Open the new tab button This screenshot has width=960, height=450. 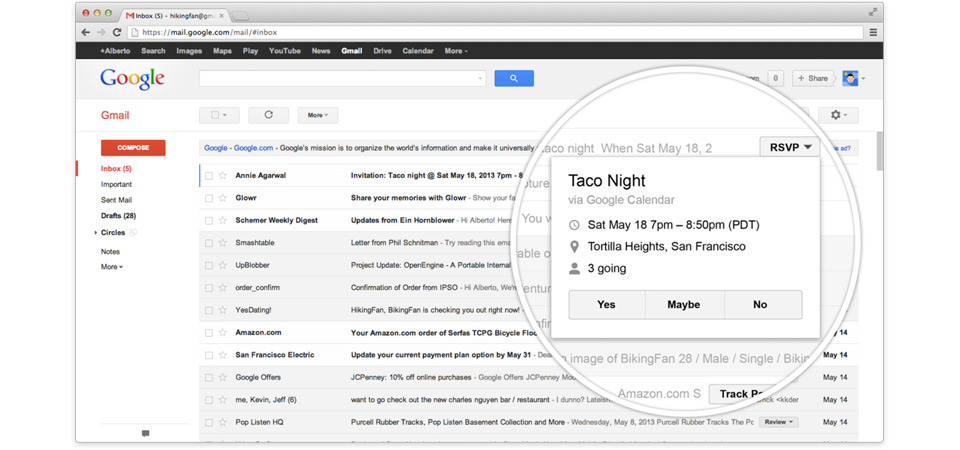[x=240, y=15]
